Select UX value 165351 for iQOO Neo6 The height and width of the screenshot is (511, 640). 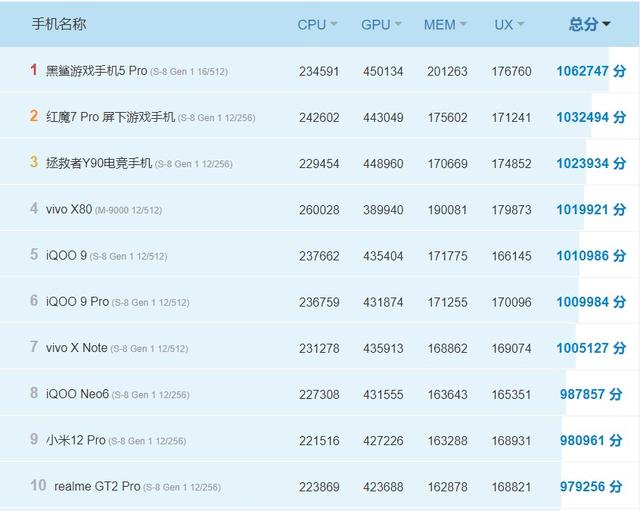tap(511, 395)
